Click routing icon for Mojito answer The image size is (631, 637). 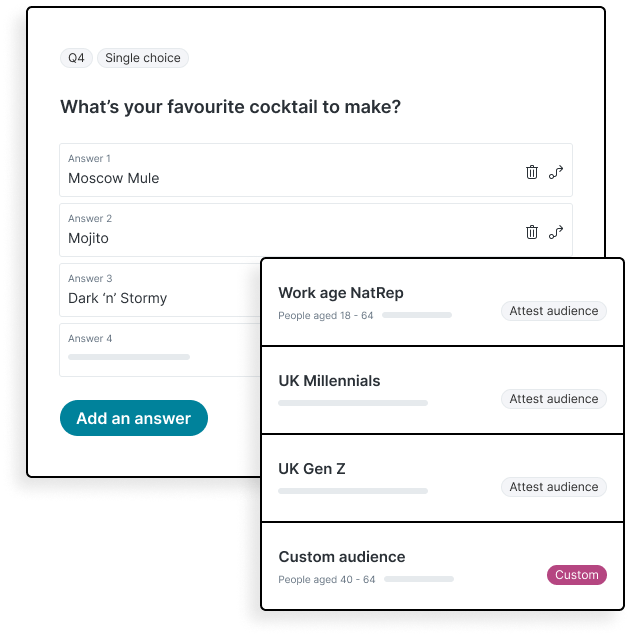click(556, 232)
